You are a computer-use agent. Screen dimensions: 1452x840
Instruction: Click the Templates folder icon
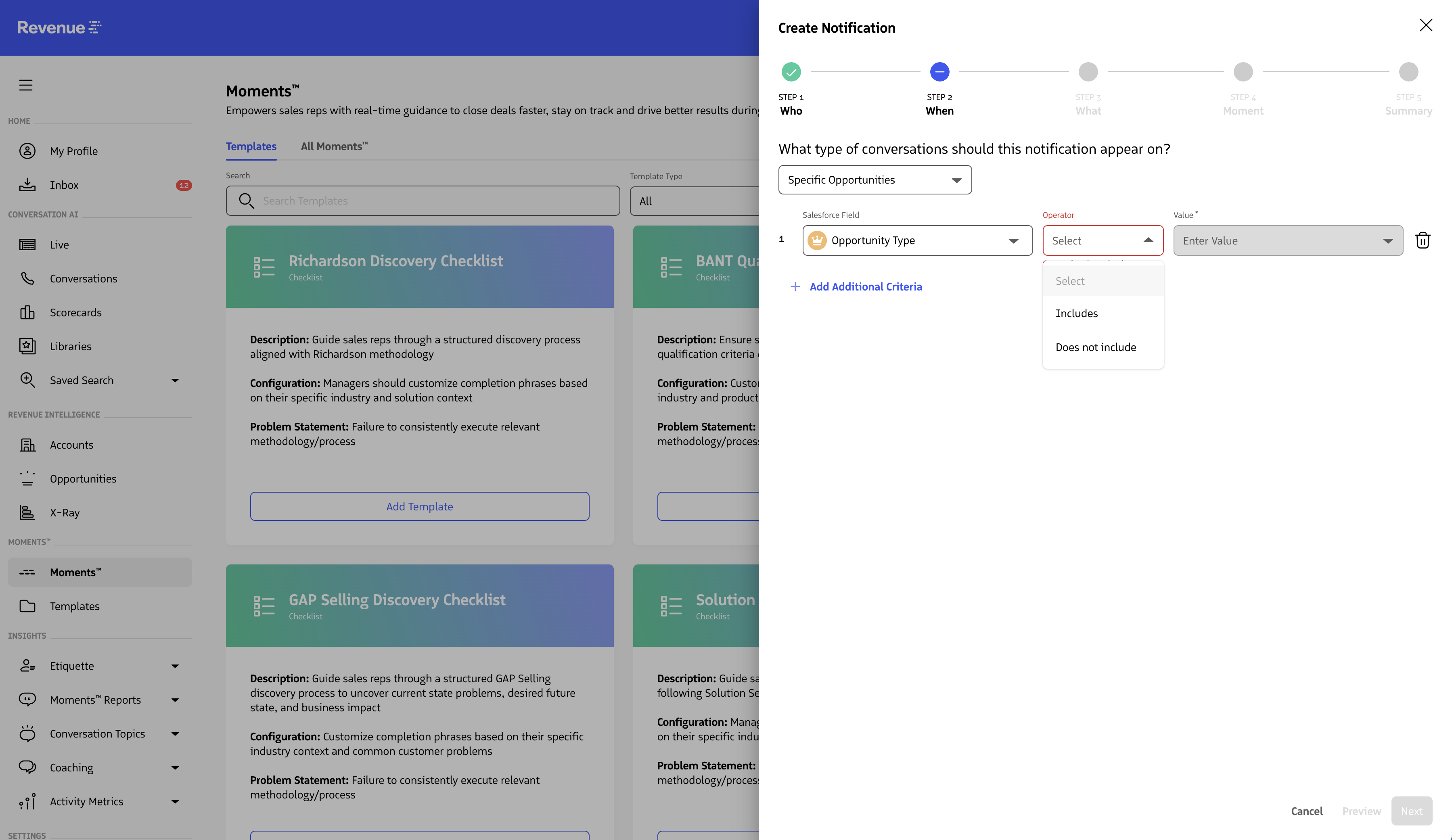(27, 606)
